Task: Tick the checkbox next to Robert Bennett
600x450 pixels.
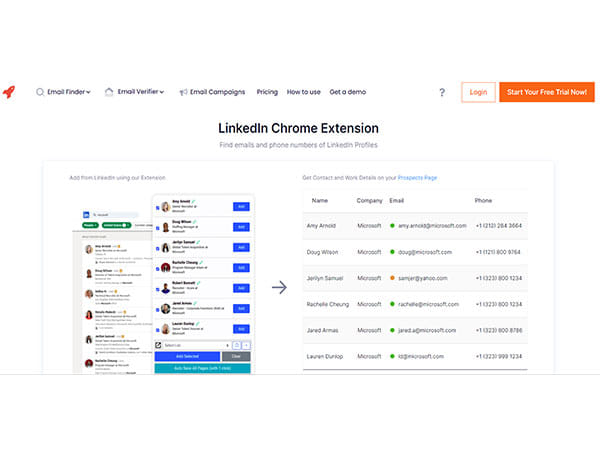Action: click(158, 289)
